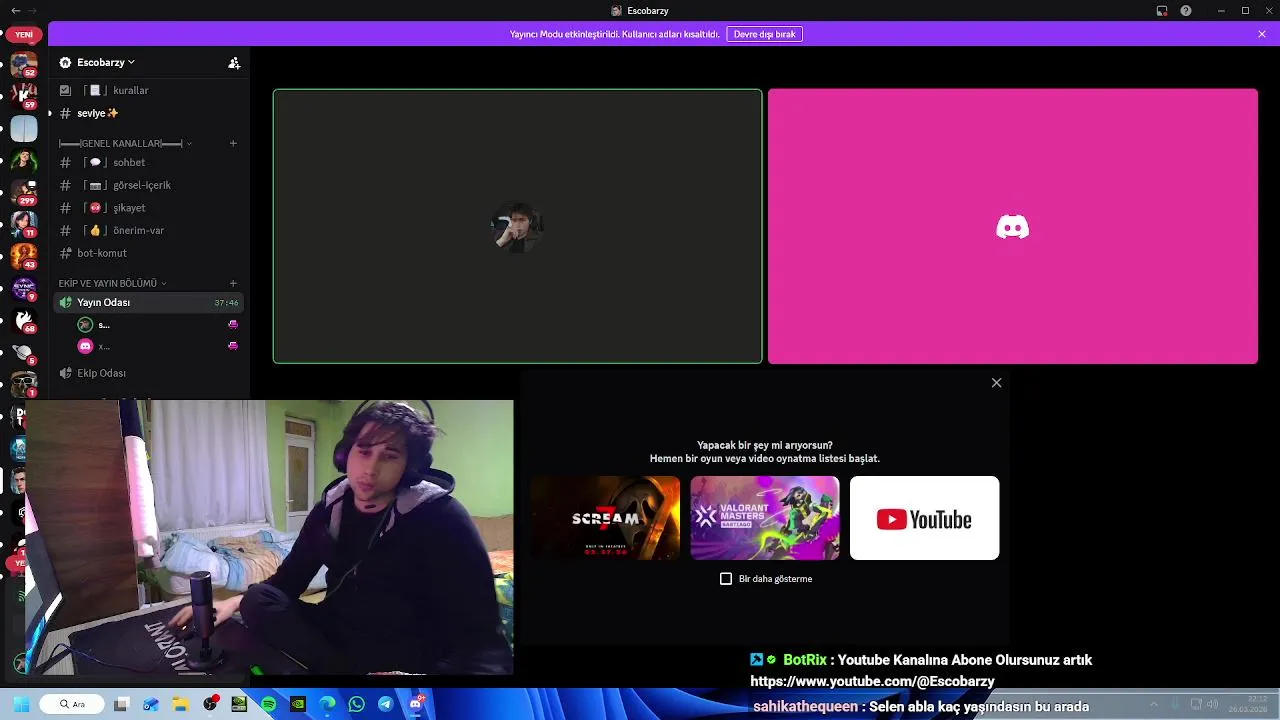Open the bot-komut channel
Screen dimensions: 1280x720
pos(150,253)
